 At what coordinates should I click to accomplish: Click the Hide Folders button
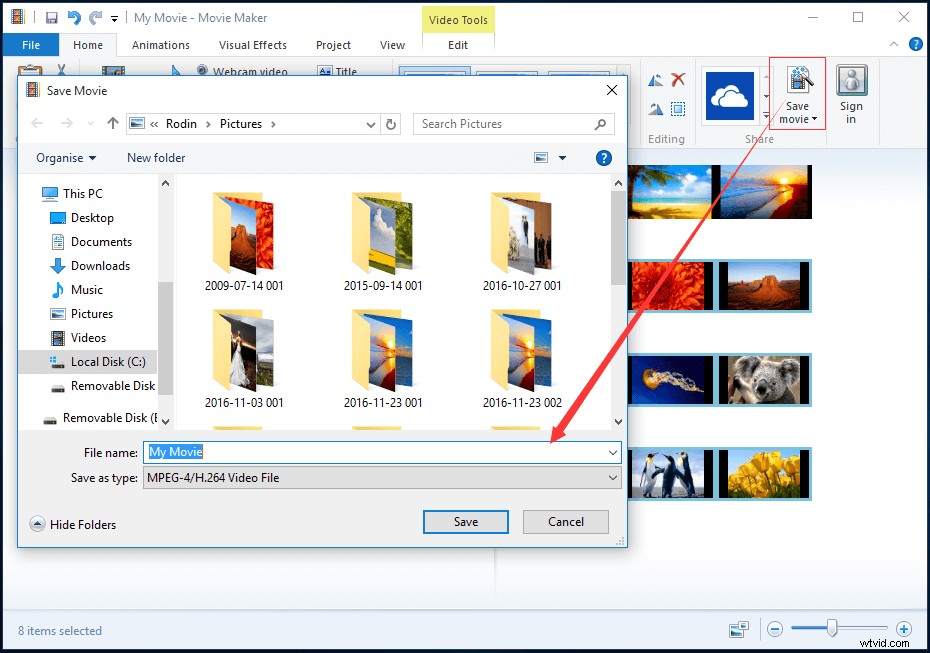[73, 524]
